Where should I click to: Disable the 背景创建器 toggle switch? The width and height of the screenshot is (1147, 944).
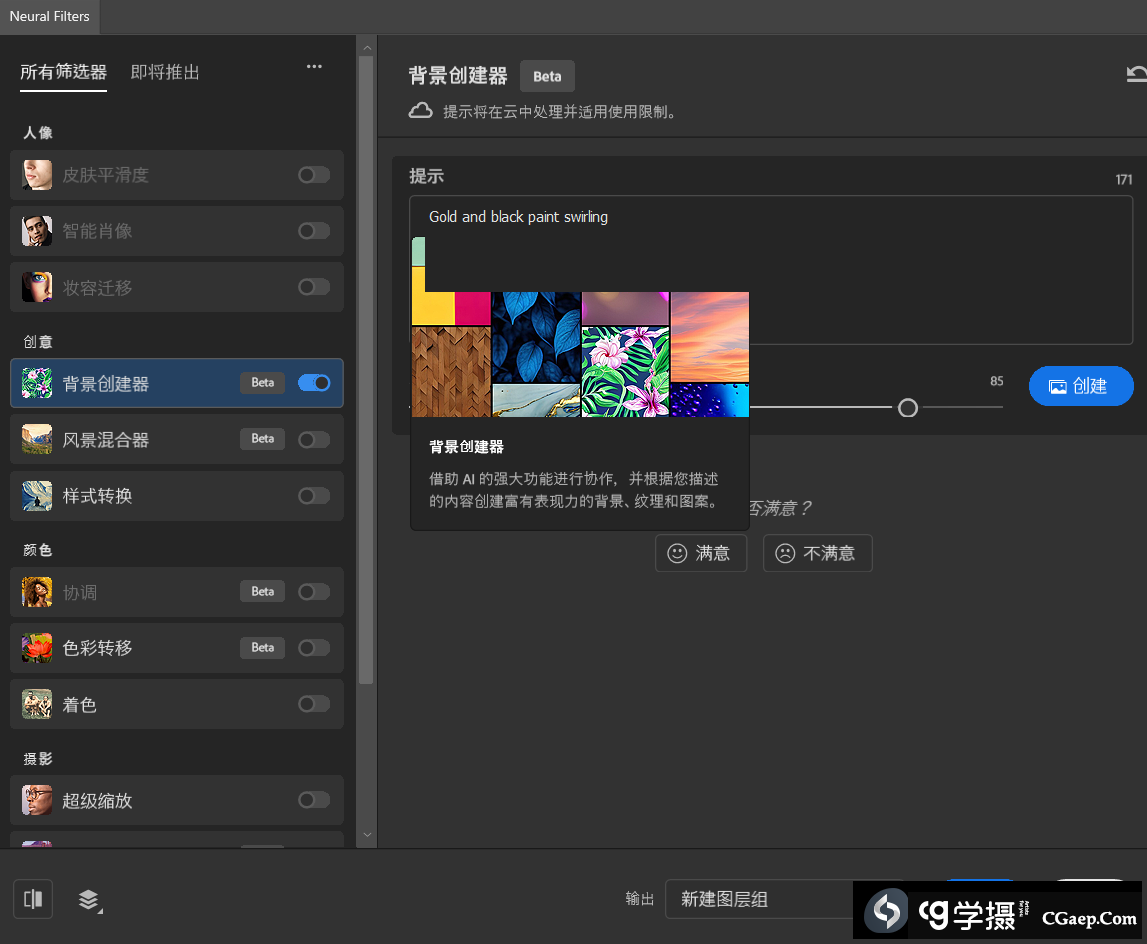(314, 383)
